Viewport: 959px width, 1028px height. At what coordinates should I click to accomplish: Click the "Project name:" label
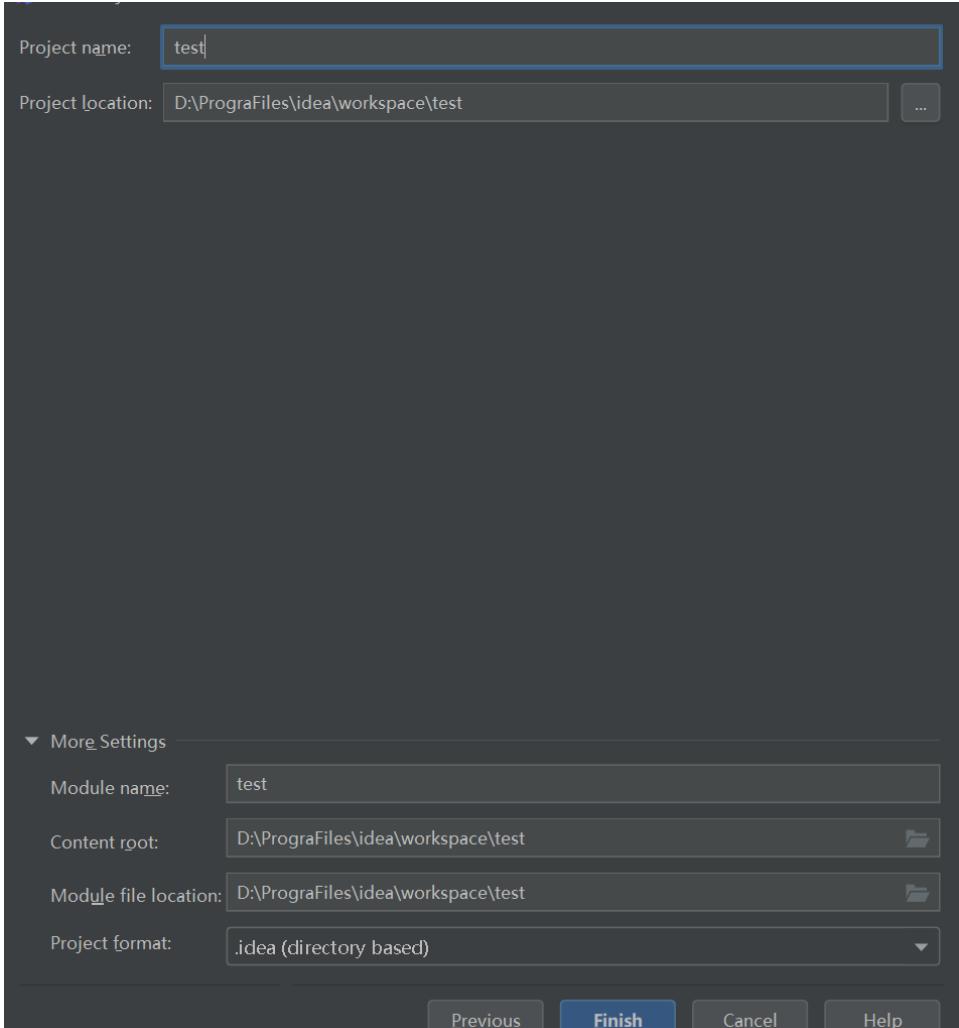(76, 46)
